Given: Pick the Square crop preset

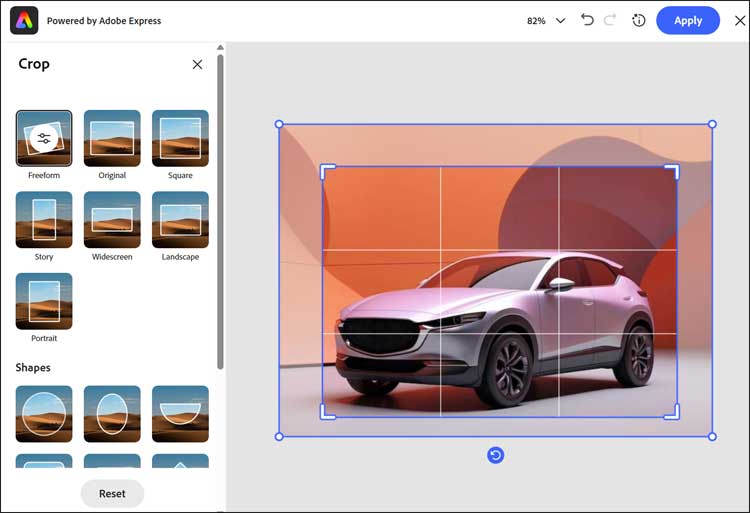Looking at the screenshot, I should [x=180, y=139].
